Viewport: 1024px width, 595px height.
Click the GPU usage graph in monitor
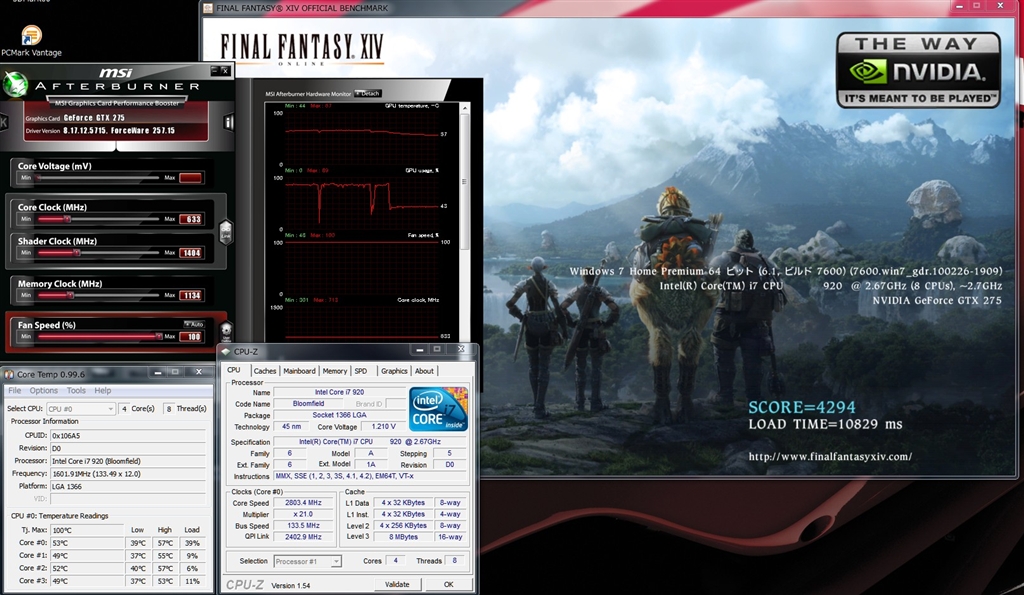[x=362, y=202]
